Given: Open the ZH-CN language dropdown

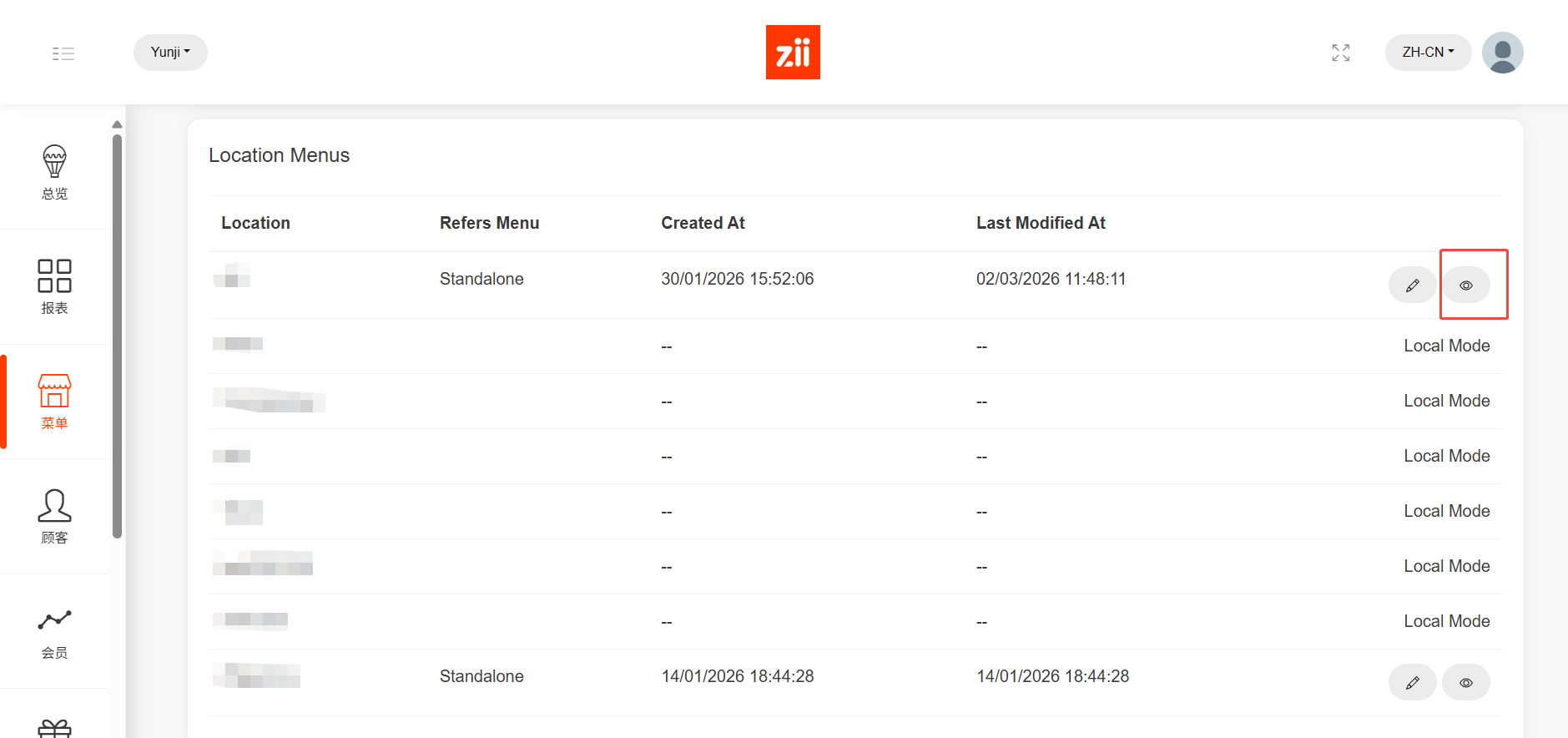Looking at the screenshot, I should pyautogui.click(x=1428, y=52).
